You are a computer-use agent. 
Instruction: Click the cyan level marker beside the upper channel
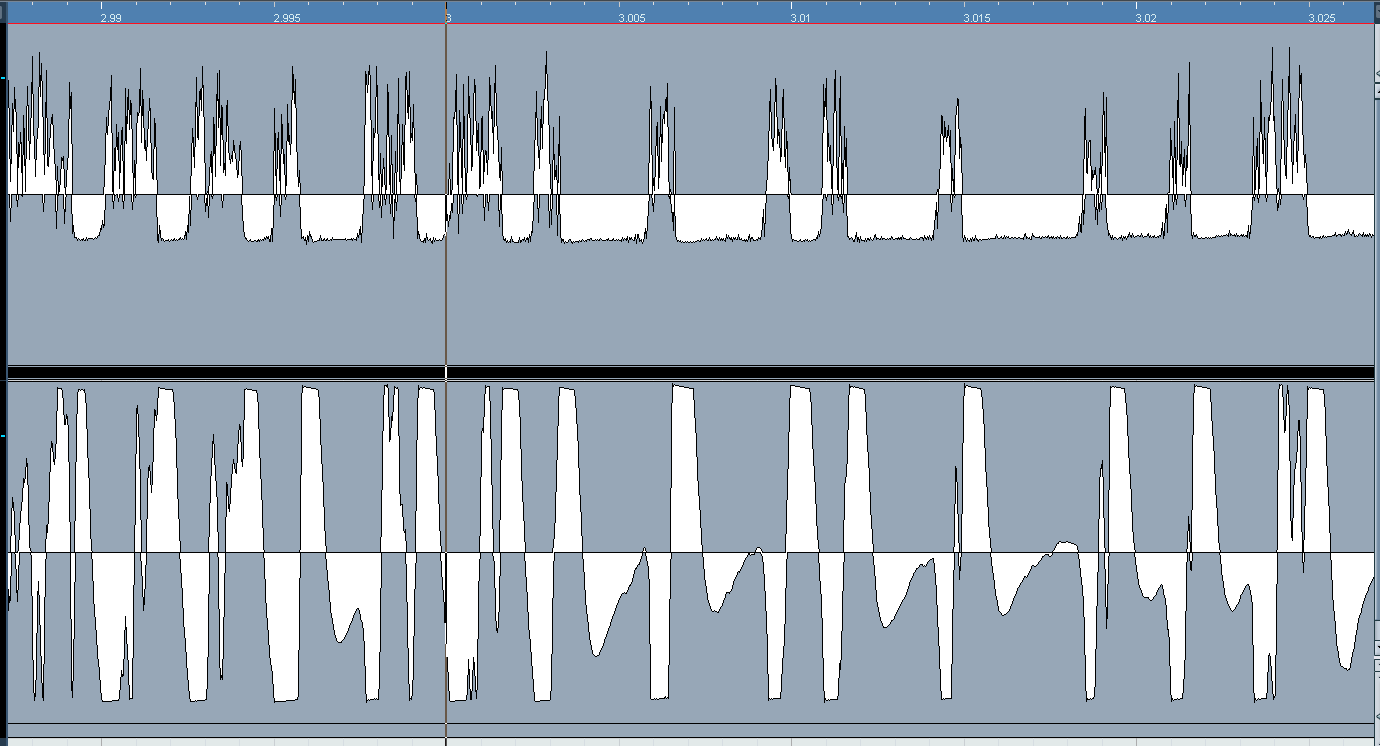4,77
